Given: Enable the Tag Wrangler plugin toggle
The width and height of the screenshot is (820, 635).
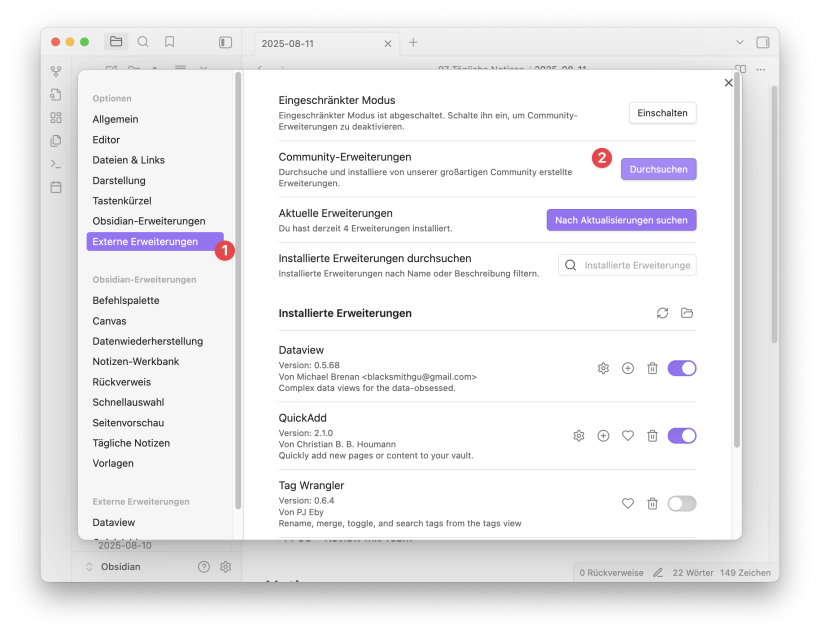Looking at the screenshot, I should click(682, 504).
